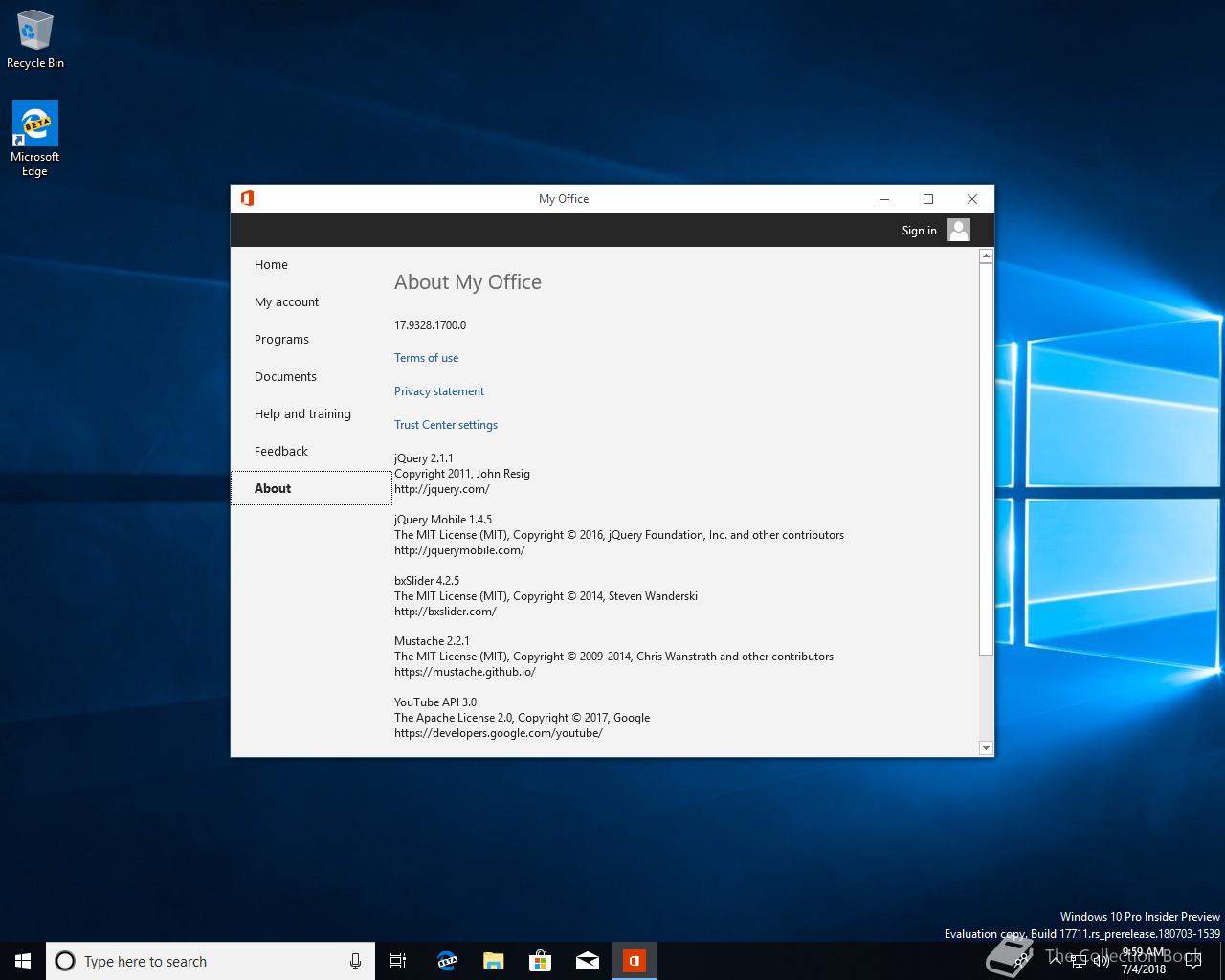Select My account in sidebar
Image resolution: width=1225 pixels, height=980 pixels.
[x=286, y=302]
